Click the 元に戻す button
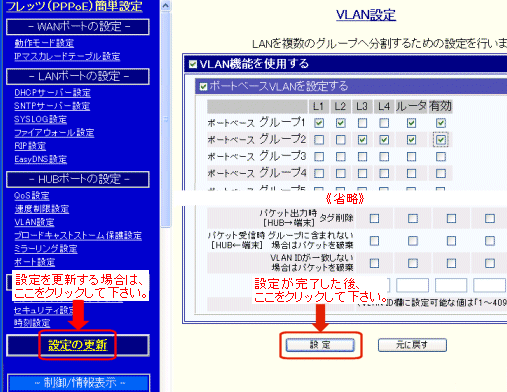The image size is (507, 392). click(x=412, y=345)
